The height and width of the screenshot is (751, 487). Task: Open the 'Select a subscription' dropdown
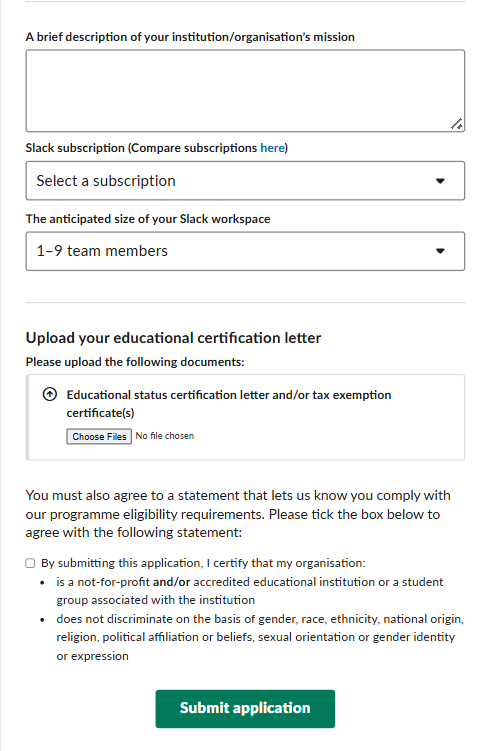pos(245,181)
